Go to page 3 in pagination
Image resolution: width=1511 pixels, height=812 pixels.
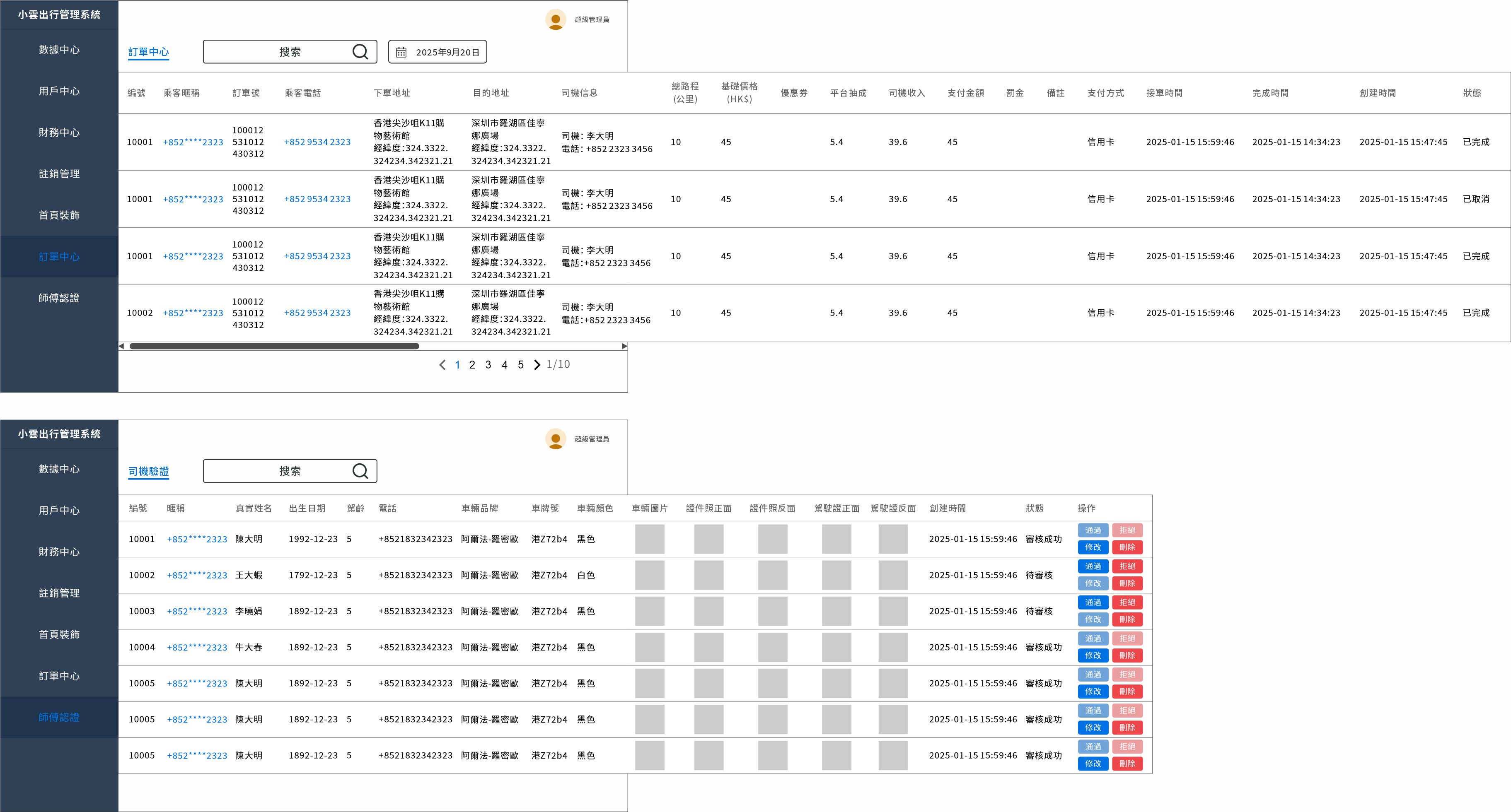(x=488, y=365)
